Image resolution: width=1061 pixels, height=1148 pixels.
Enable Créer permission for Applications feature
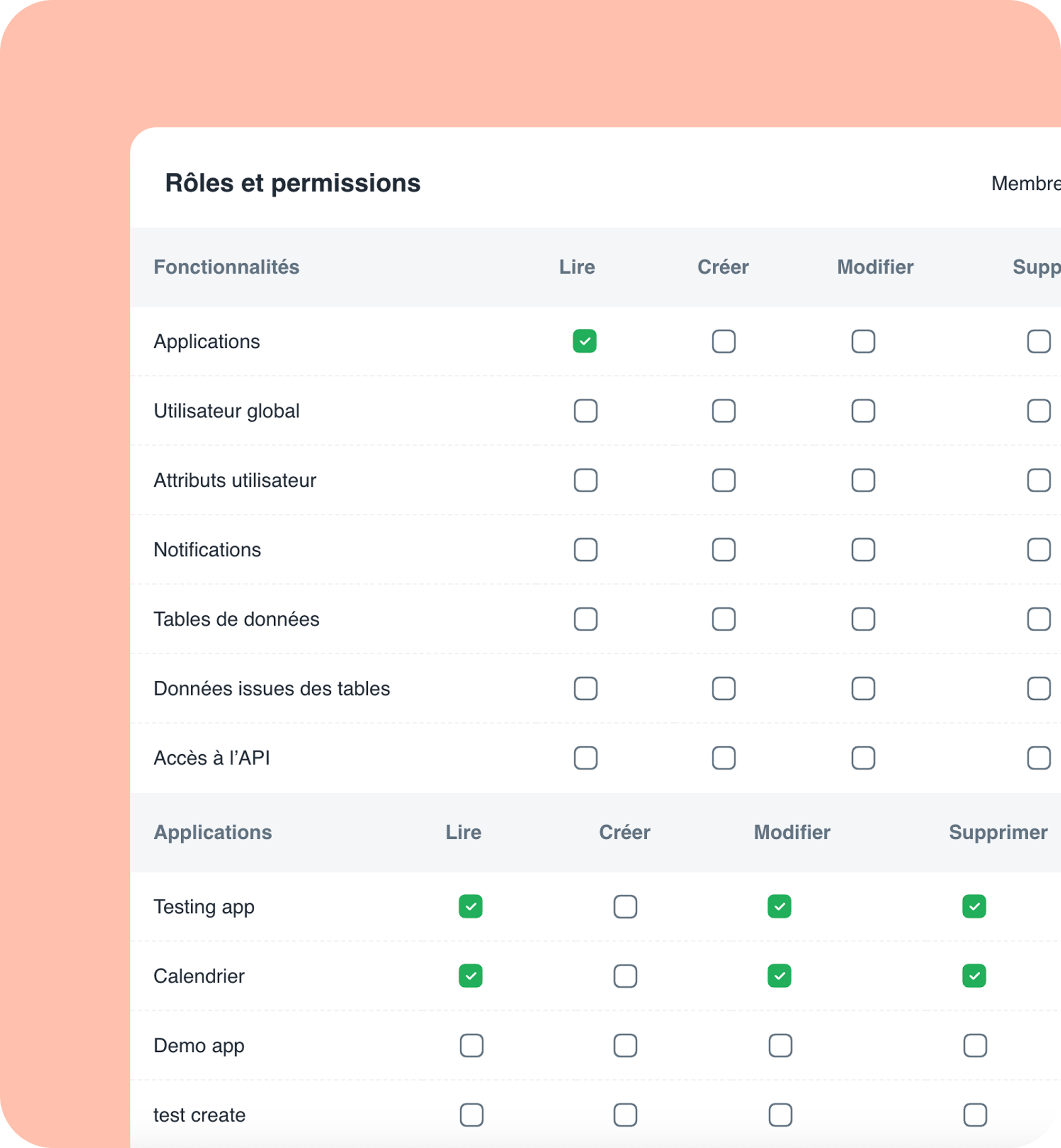(723, 341)
